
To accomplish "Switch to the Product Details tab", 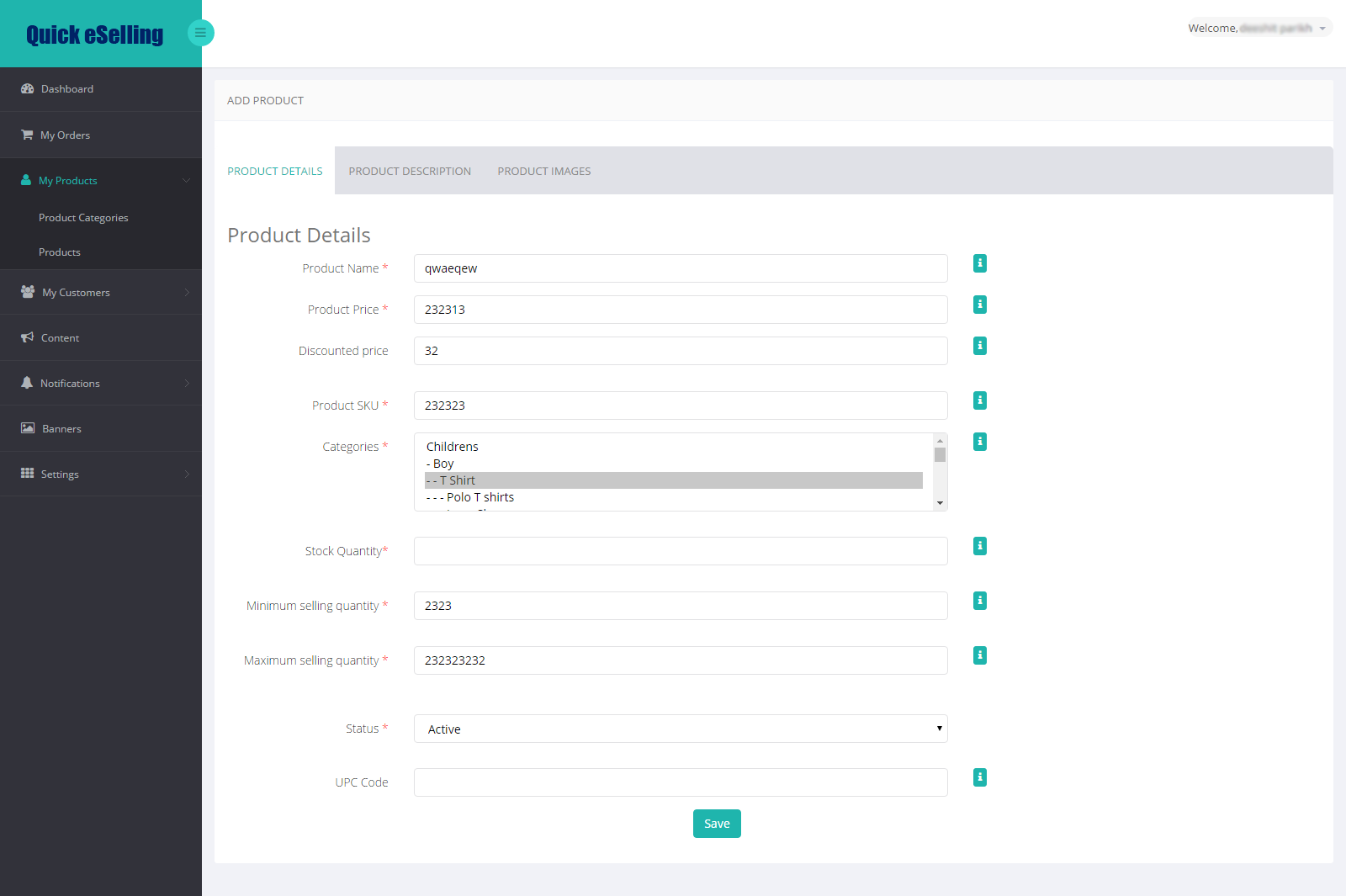I will [x=275, y=171].
